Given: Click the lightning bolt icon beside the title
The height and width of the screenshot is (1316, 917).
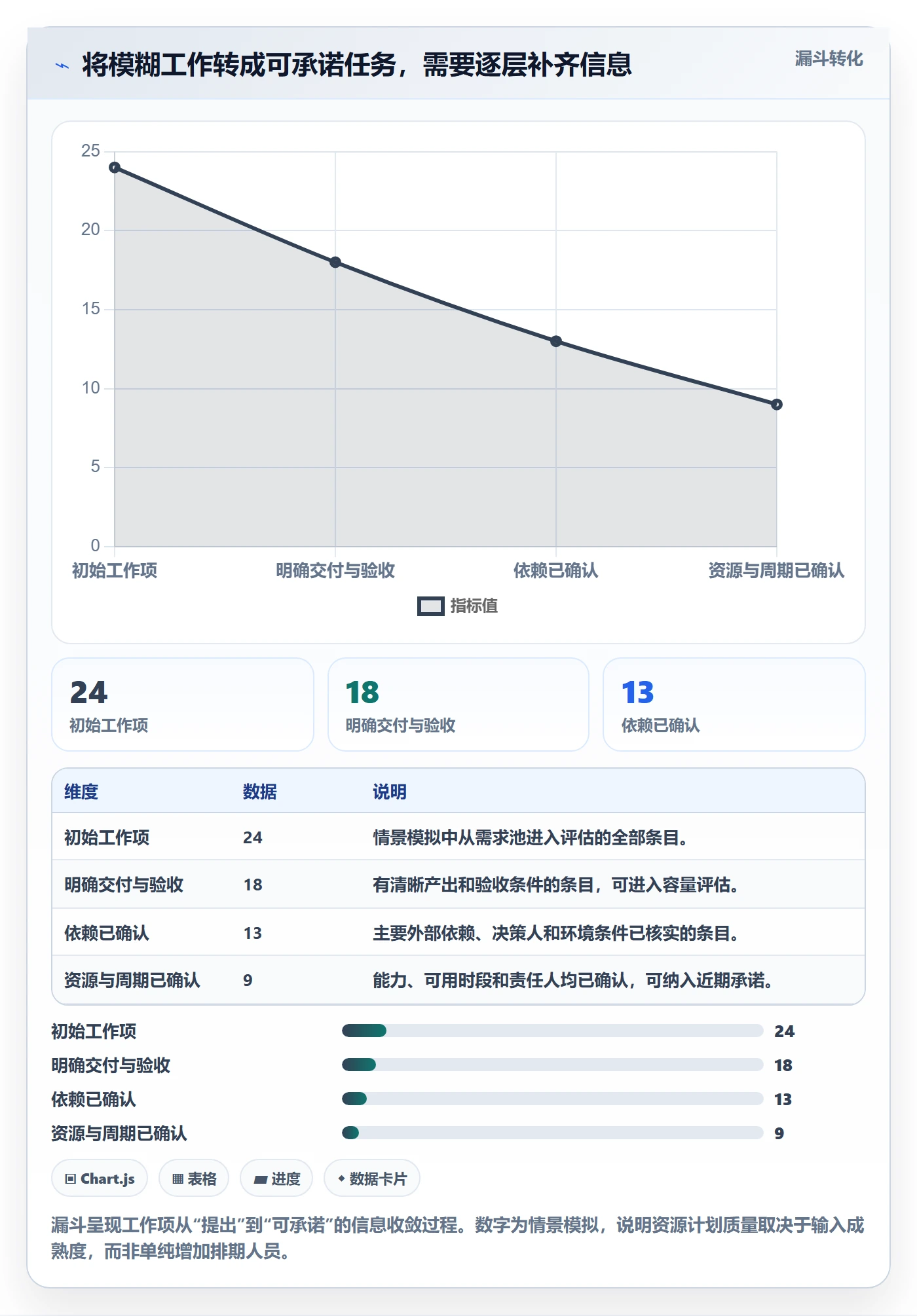Looking at the screenshot, I should 62,65.
